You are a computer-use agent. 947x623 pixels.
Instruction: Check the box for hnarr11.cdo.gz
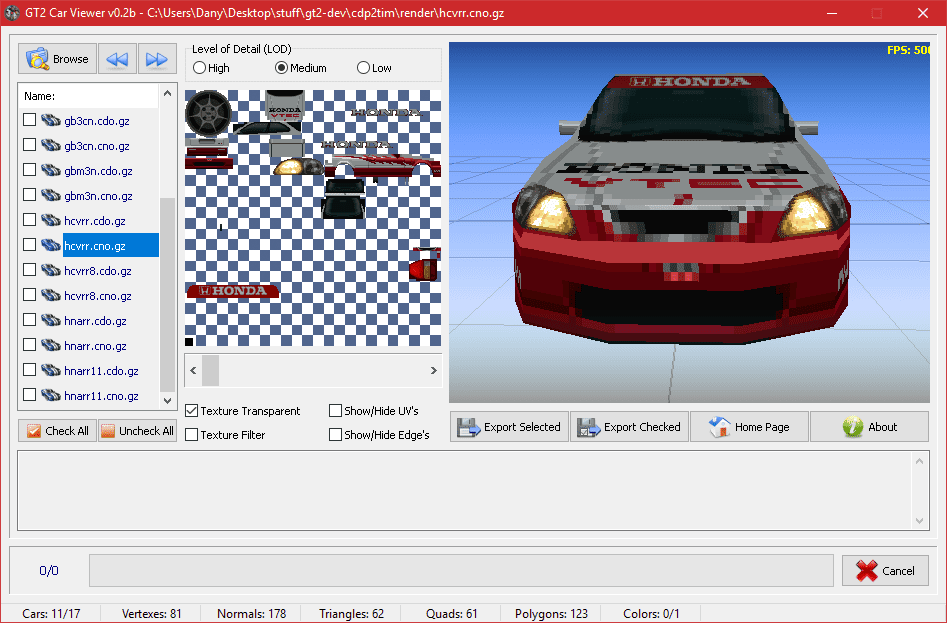(29, 370)
